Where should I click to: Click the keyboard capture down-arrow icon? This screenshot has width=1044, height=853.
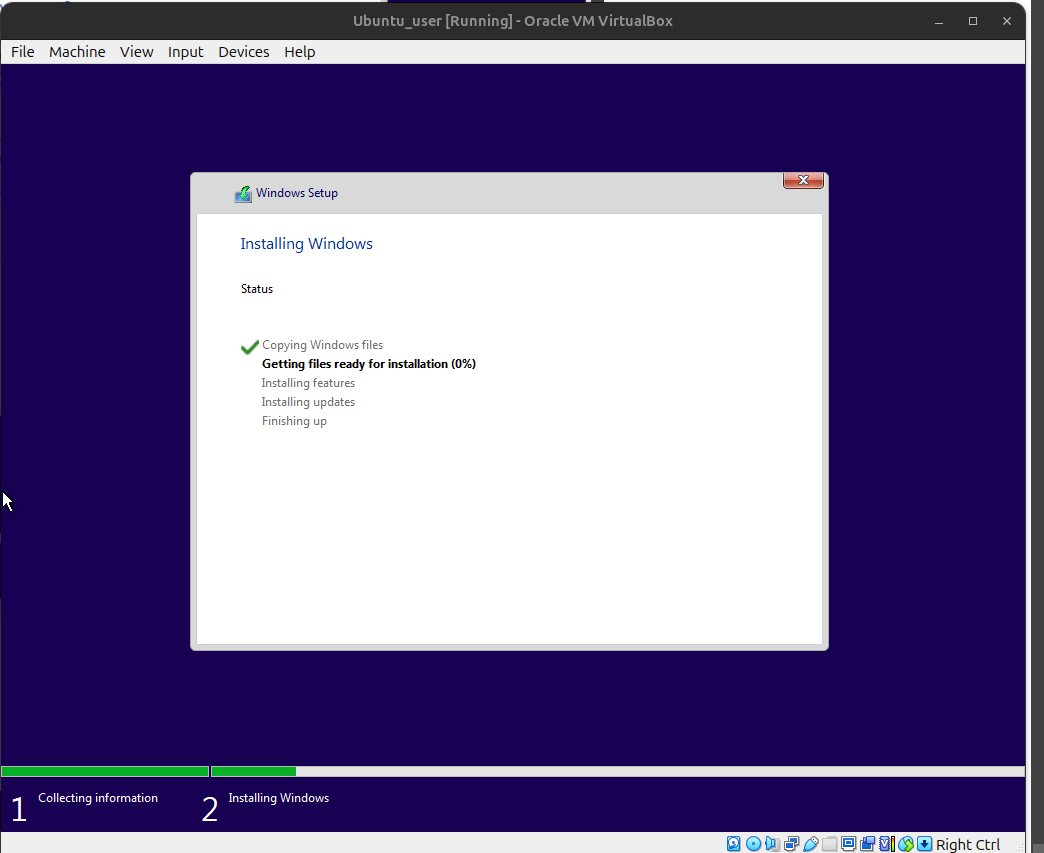[x=924, y=844]
